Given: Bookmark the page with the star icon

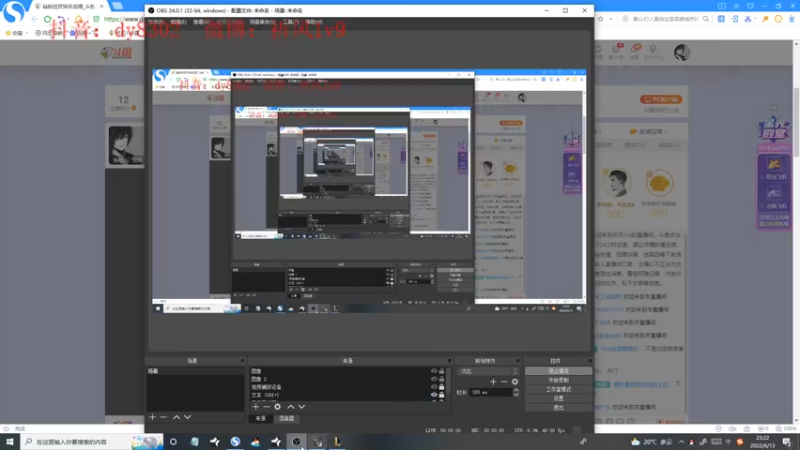Looking at the screenshot, I should 601,19.
